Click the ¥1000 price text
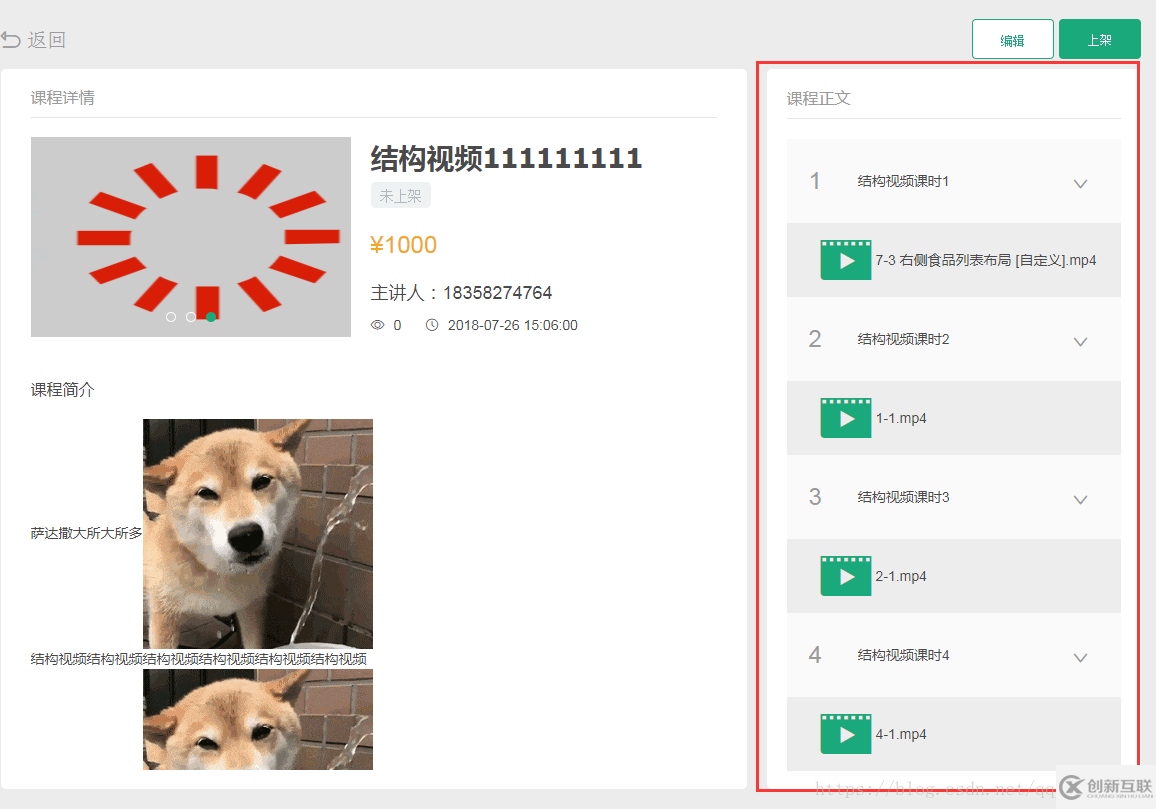1156x809 pixels. 403,245
